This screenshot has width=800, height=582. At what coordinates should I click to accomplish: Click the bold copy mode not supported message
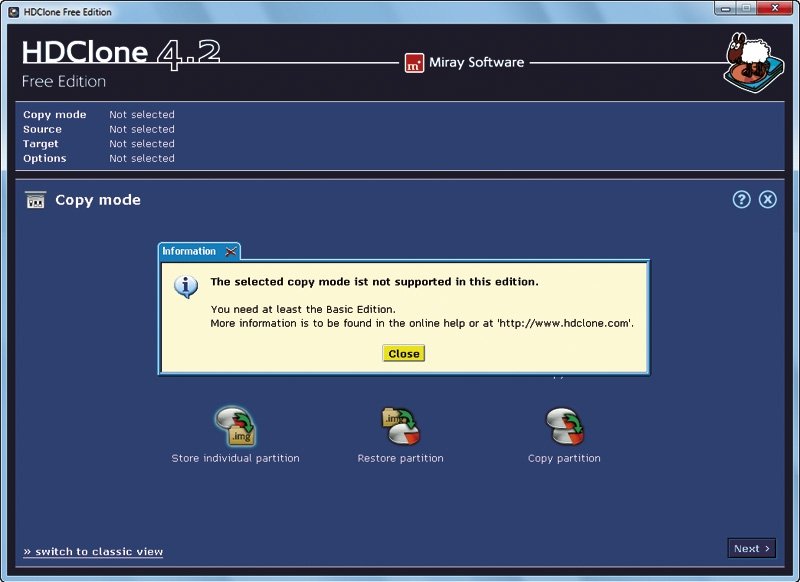click(374, 282)
